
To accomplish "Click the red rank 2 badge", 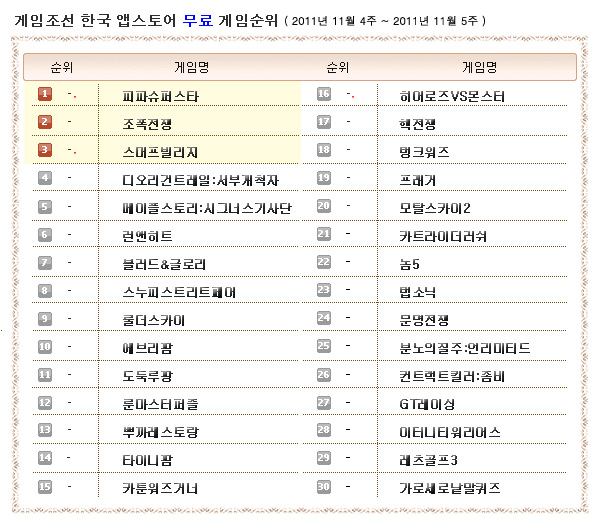I will [45, 122].
